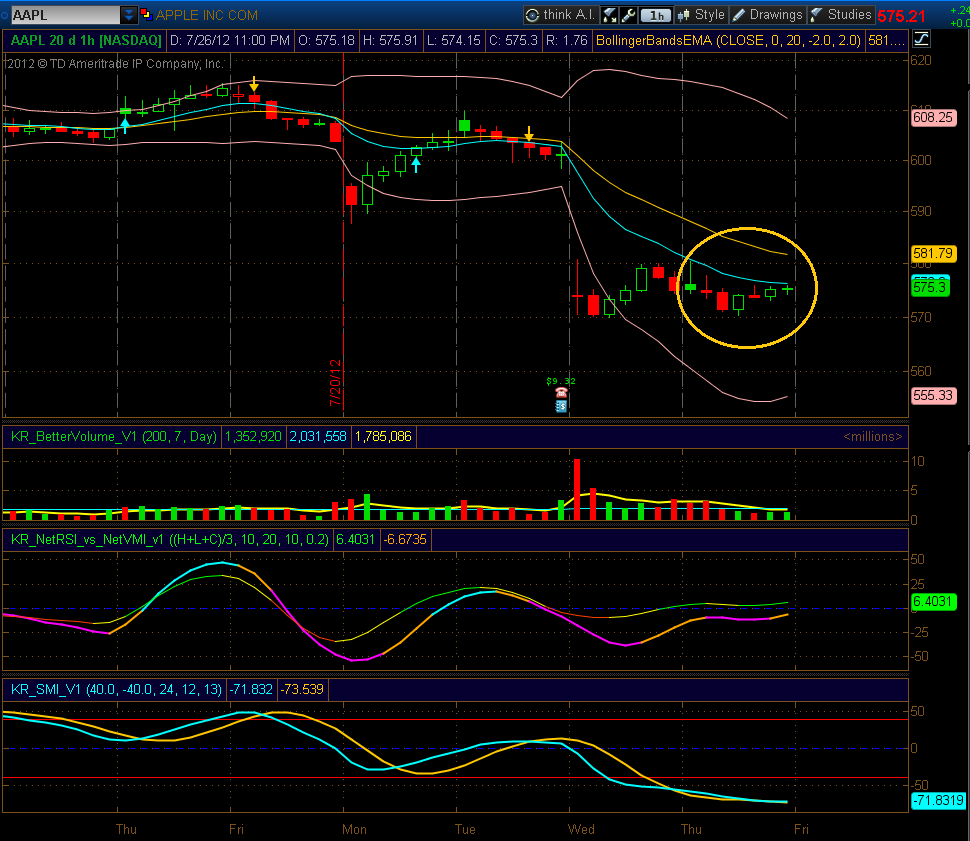The width and height of the screenshot is (970, 841).
Task: Click the KR_NetRSI_vs_NetVMI_v1 study label
Action: 170,540
